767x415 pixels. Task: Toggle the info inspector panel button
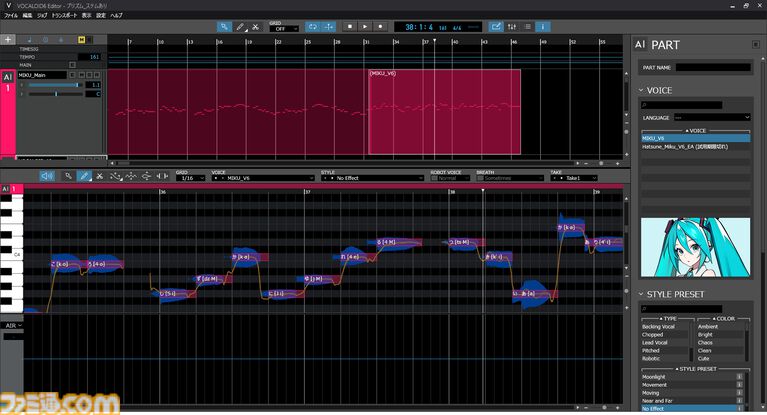tap(542, 26)
